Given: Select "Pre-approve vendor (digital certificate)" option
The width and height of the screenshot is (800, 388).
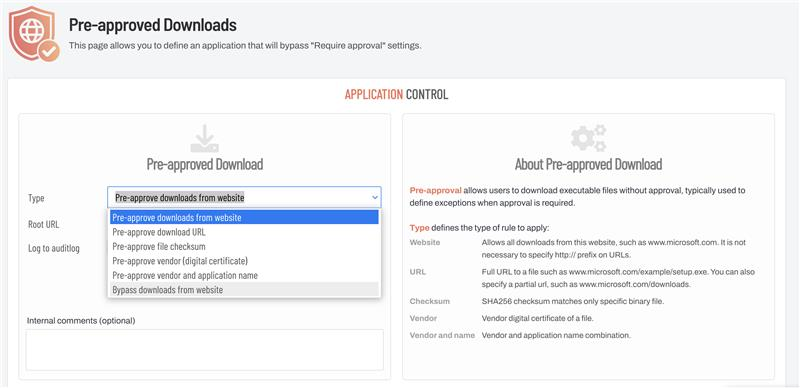Looking at the screenshot, I should [244, 261].
